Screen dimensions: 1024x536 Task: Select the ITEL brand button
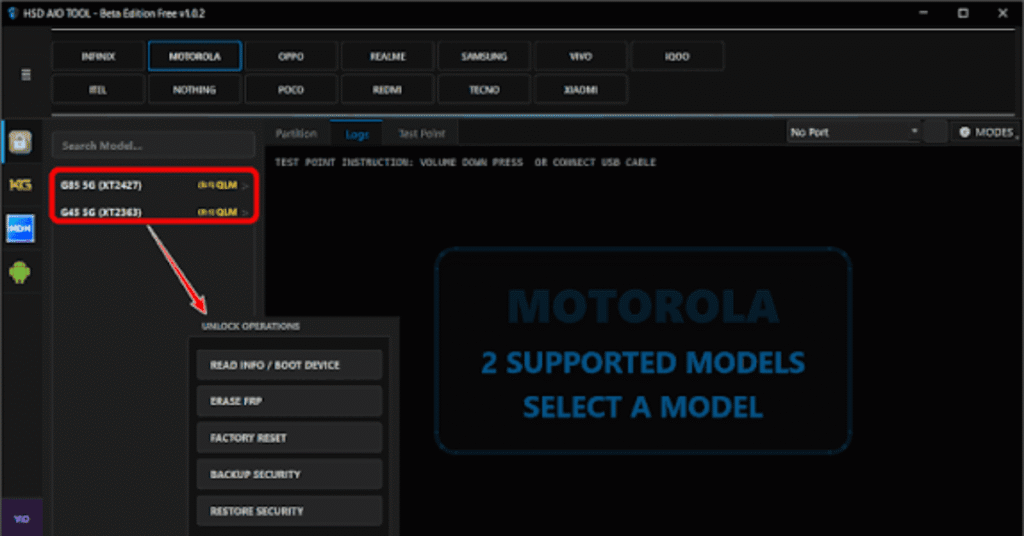pos(98,89)
